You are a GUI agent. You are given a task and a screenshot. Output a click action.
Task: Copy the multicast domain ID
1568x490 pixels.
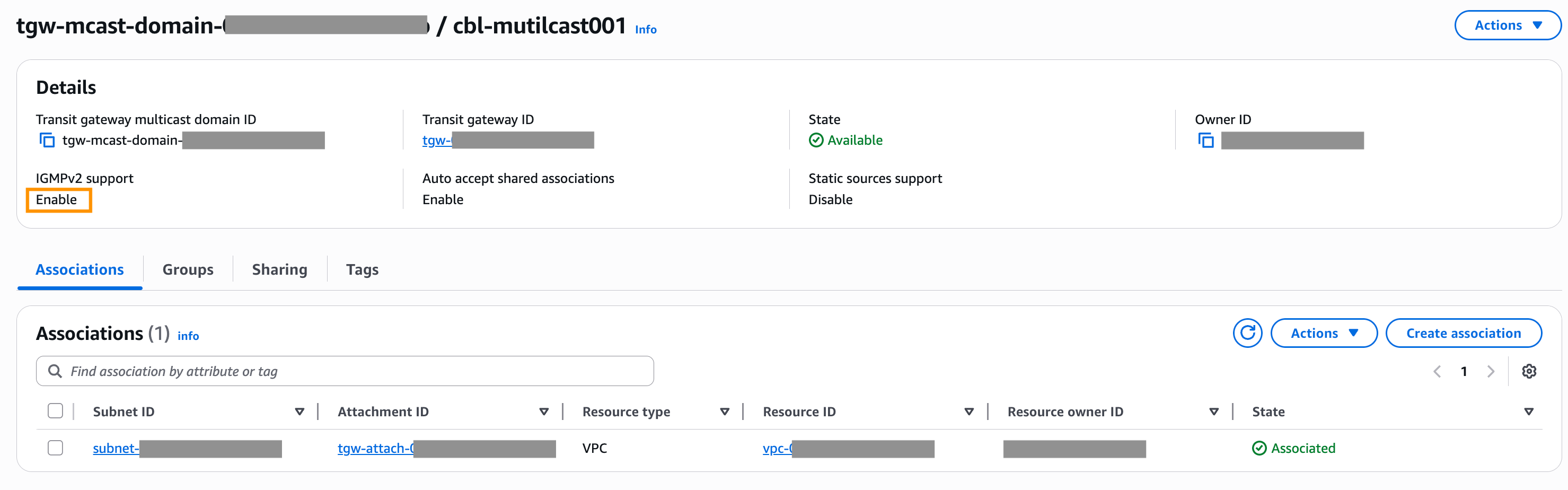click(47, 141)
